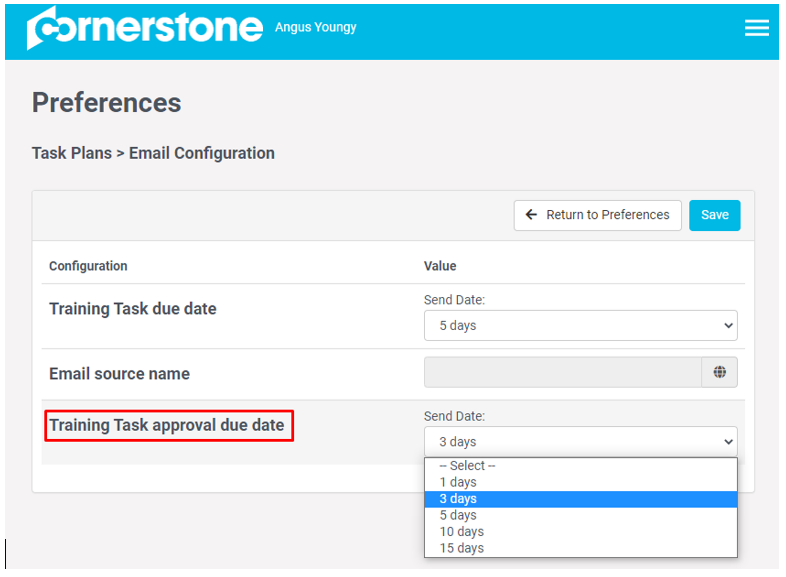
Task: Click the globe translation icon
Action: 719,372
